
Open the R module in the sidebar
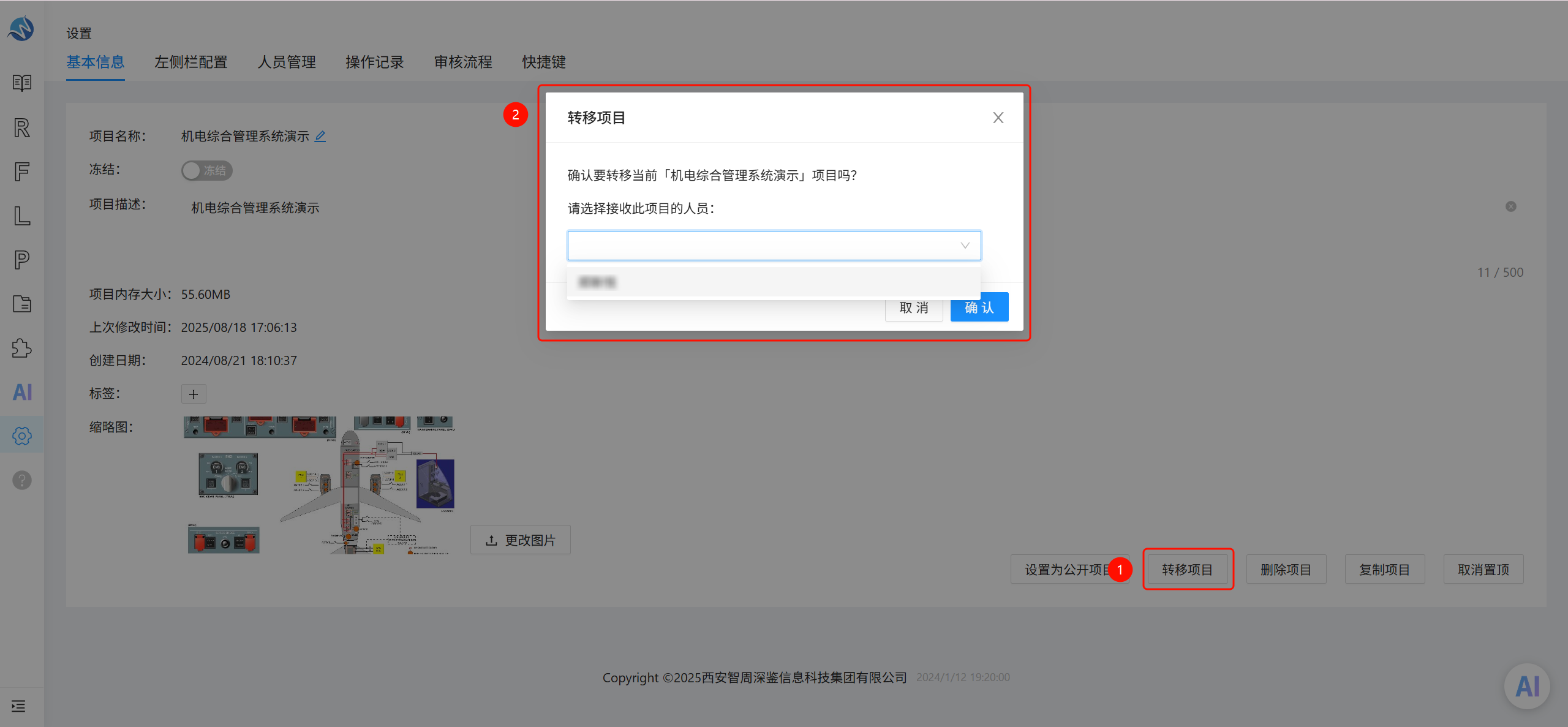click(x=22, y=127)
